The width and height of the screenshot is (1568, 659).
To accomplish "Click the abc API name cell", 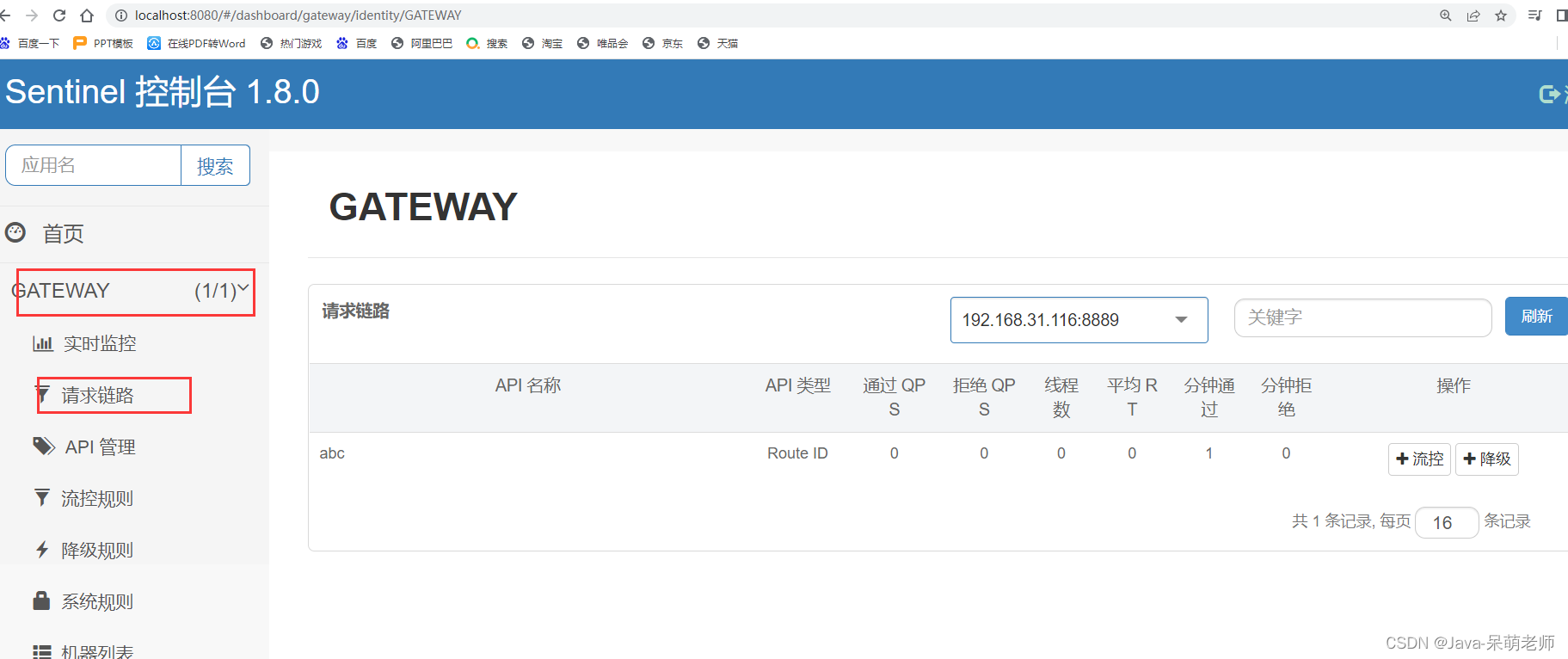I will (x=332, y=453).
